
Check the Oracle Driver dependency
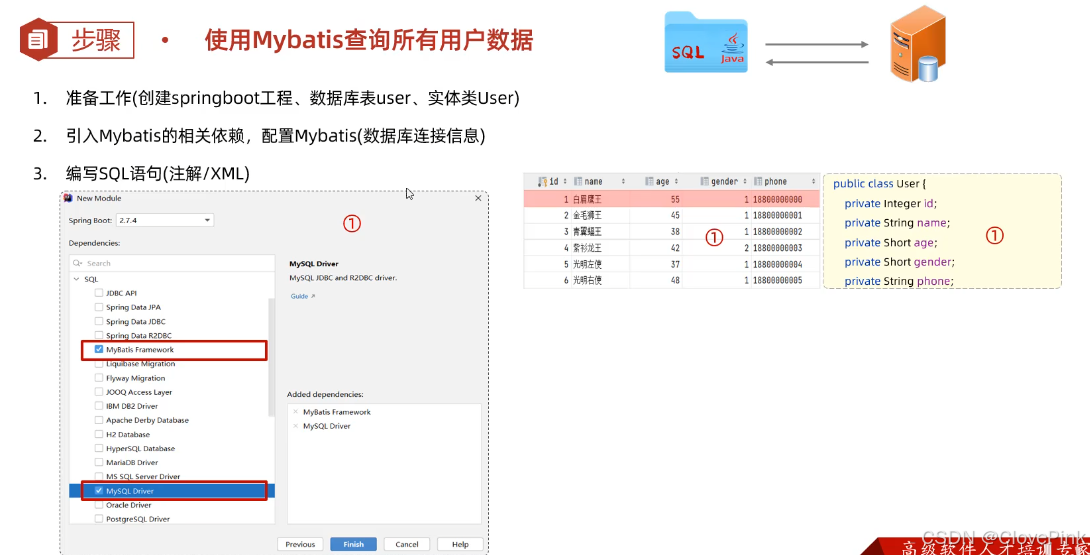(99, 505)
